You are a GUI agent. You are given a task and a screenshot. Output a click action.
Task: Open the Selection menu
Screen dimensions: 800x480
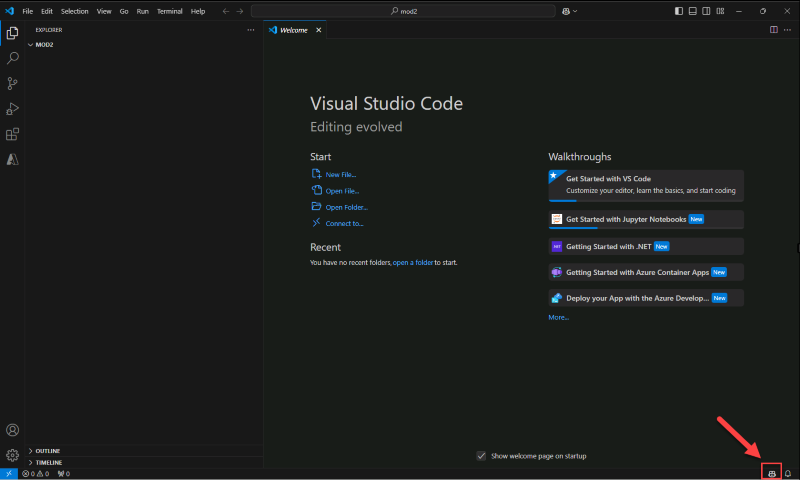point(75,11)
